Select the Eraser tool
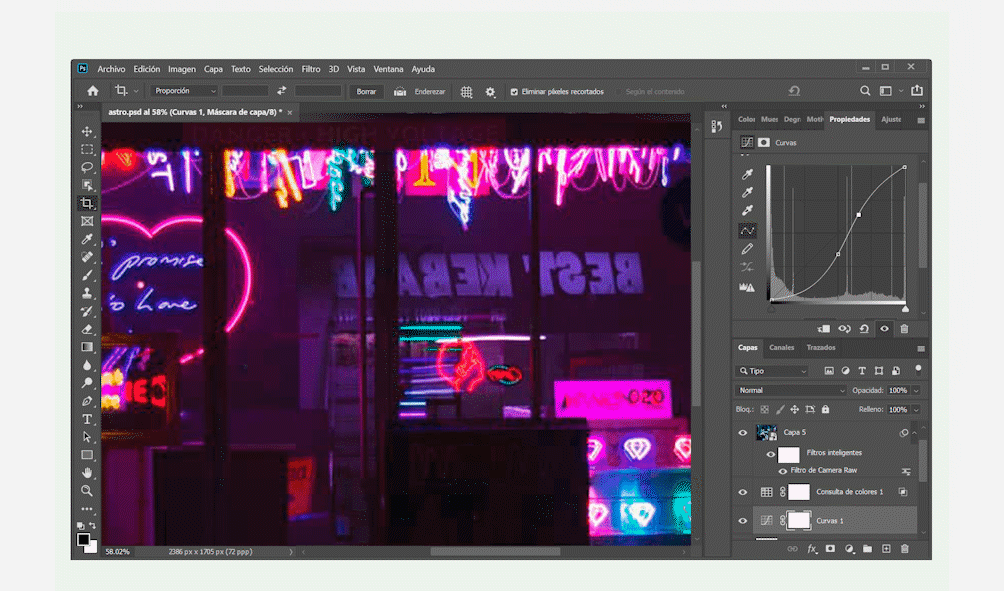Image resolution: width=1004 pixels, height=591 pixels. tap(87, 329)
